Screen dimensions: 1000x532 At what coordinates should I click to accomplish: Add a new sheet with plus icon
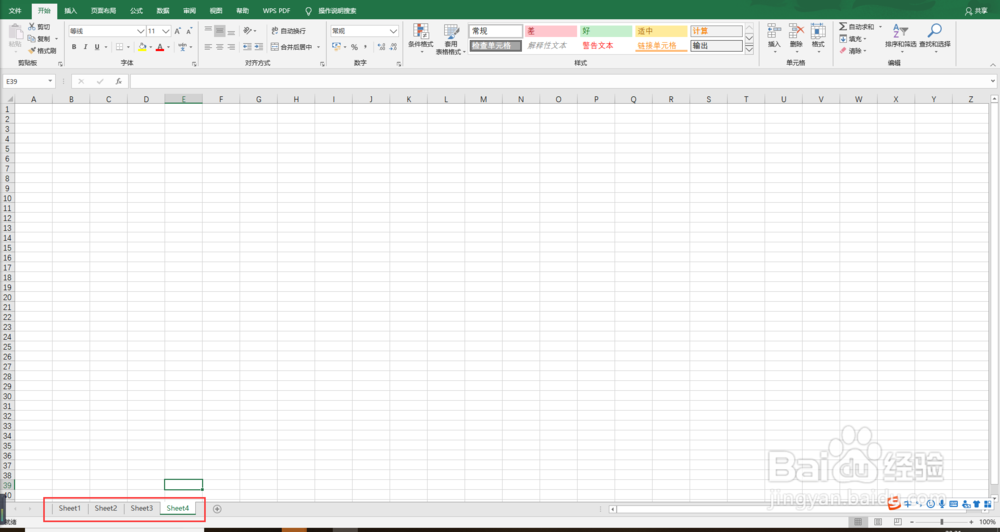(x=217, y=508)
